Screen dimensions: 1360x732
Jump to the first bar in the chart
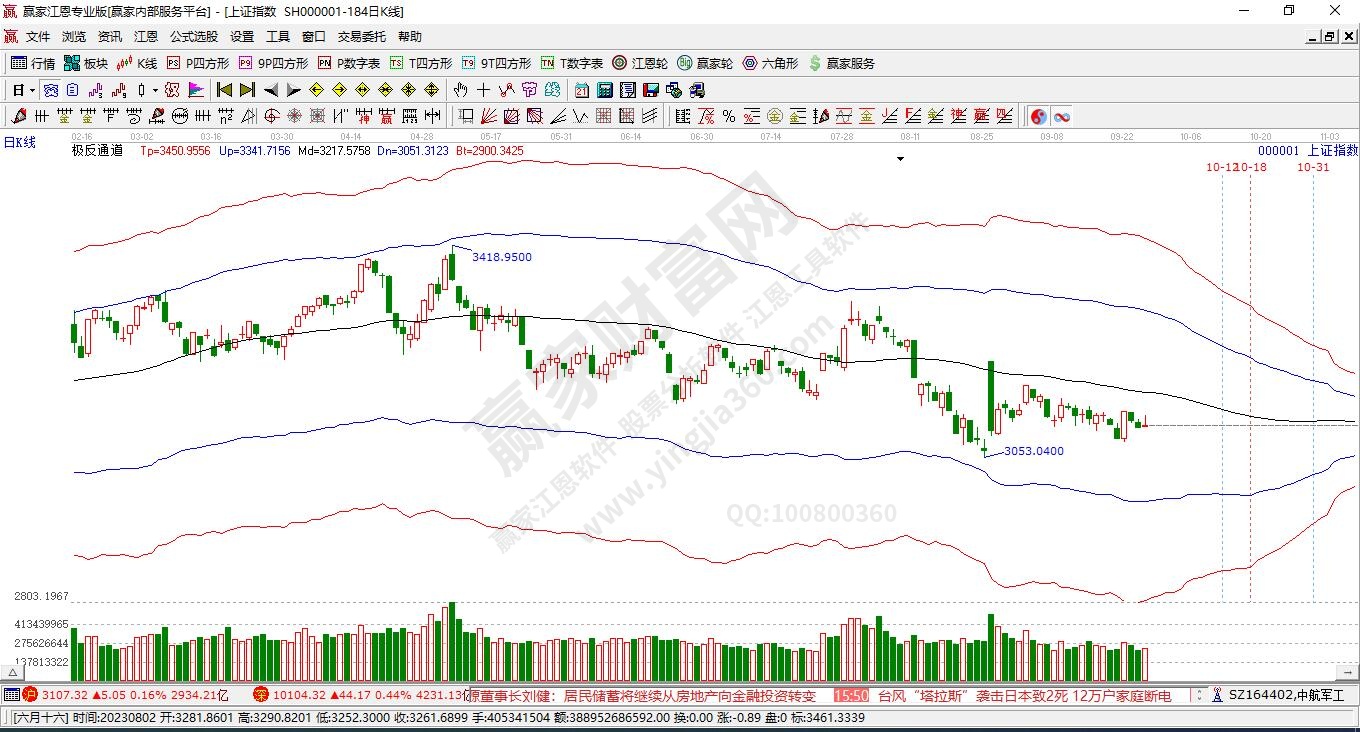pyautogui.click(x=224, y=90)
